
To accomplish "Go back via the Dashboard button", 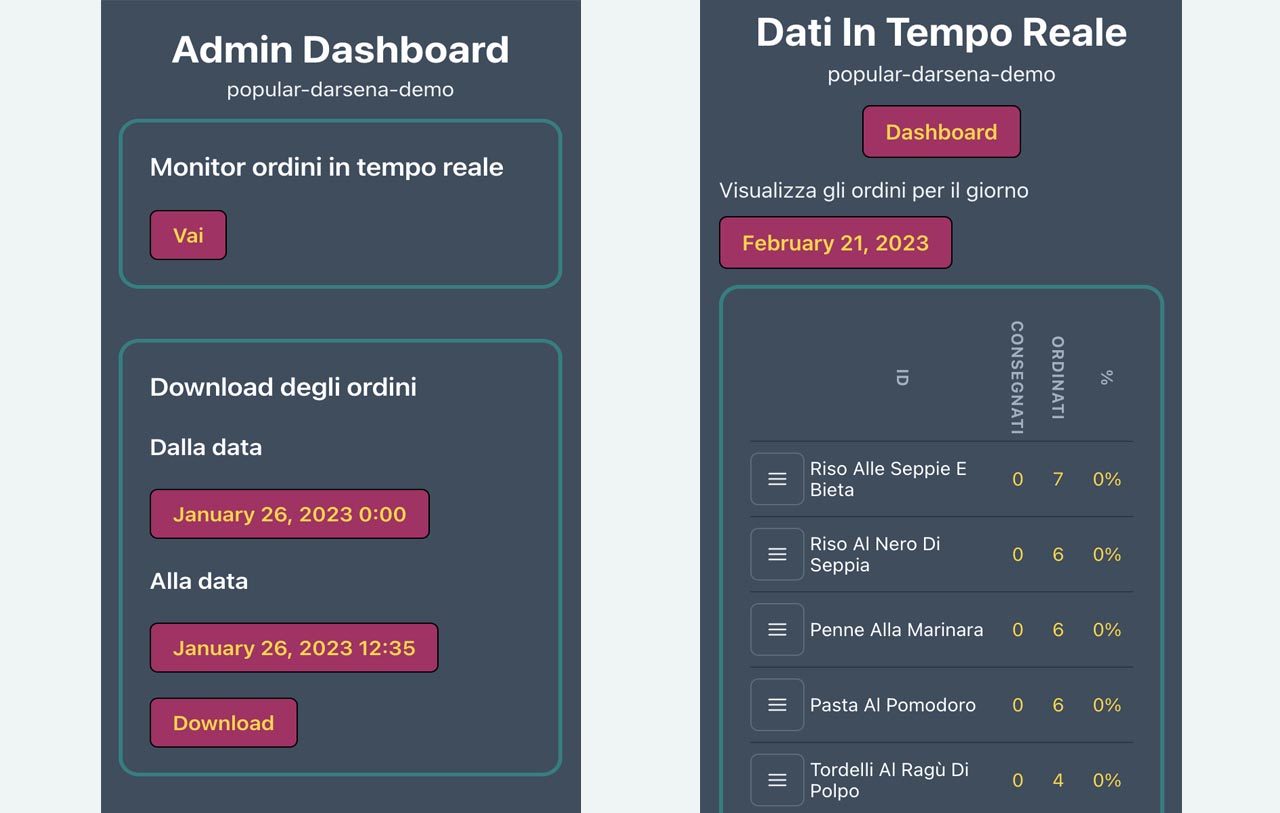I will [x=941, y=132].
